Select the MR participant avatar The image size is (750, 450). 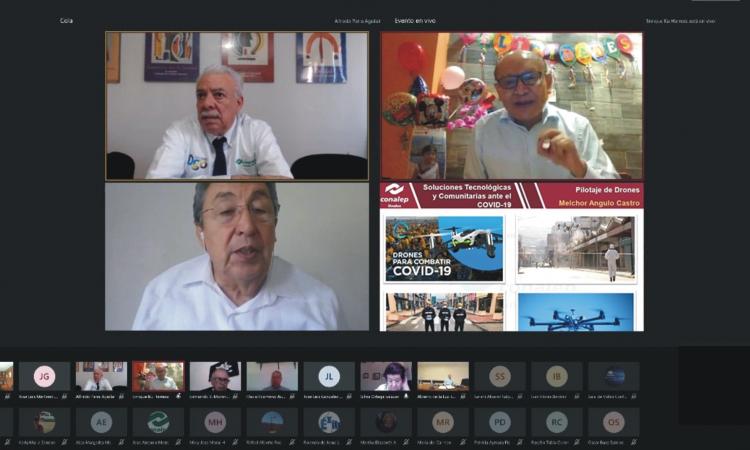[x=443, y=422]
